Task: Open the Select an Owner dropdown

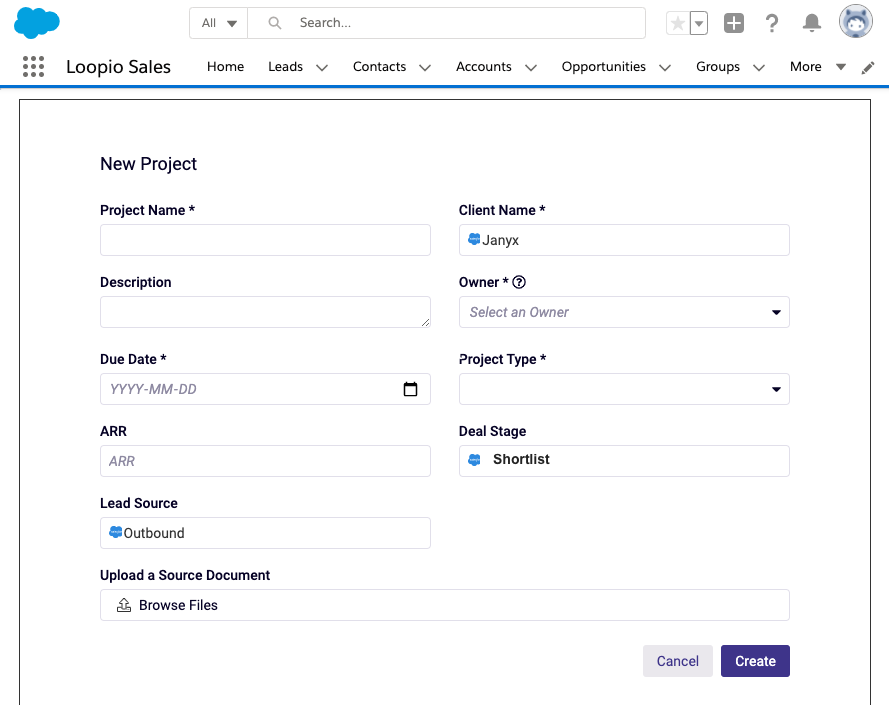Action: point(623,312)
